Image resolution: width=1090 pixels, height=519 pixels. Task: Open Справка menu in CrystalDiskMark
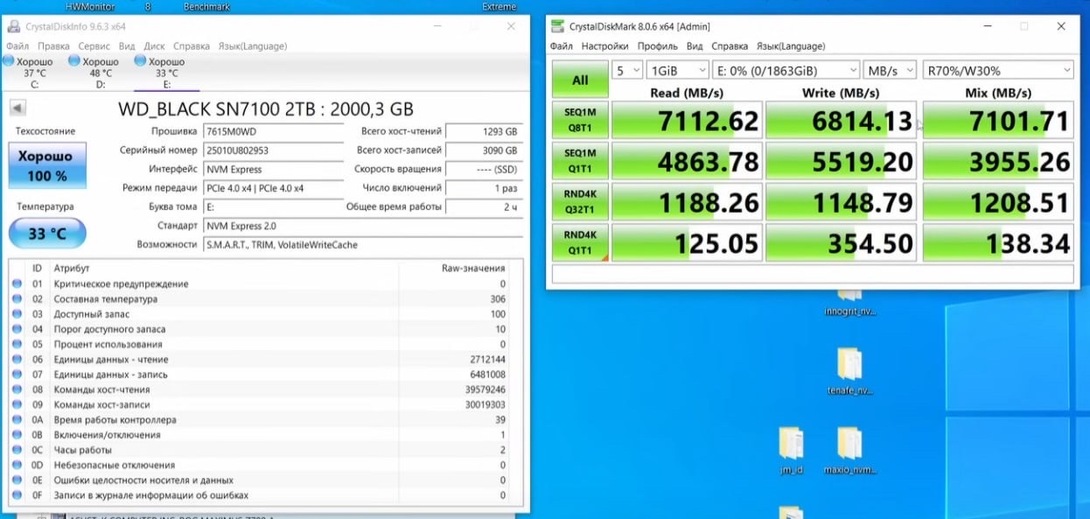point(730,46)
